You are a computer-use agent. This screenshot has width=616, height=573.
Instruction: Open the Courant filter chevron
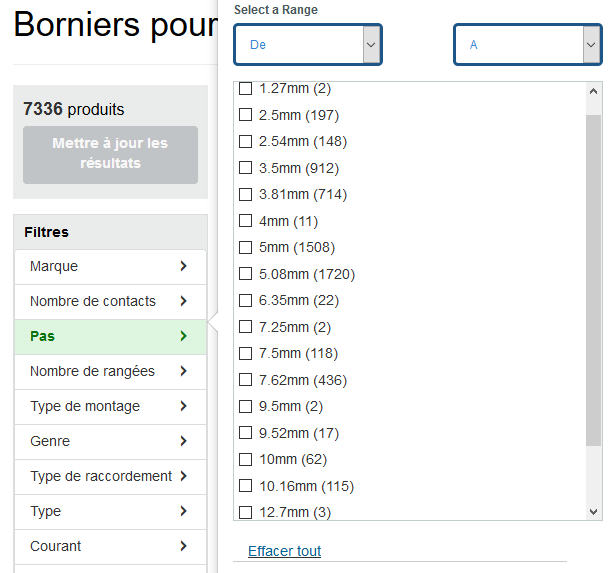[183, 546]
